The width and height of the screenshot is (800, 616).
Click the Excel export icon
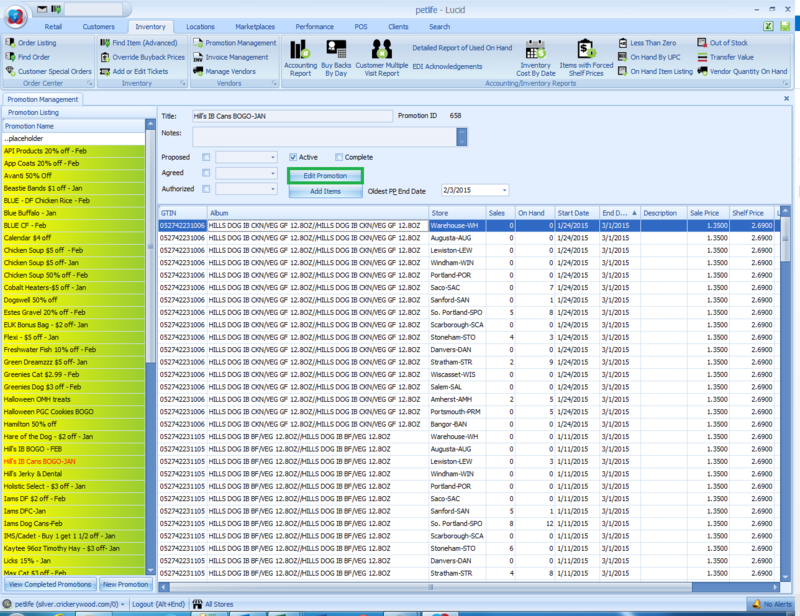[x=768, y=26]
